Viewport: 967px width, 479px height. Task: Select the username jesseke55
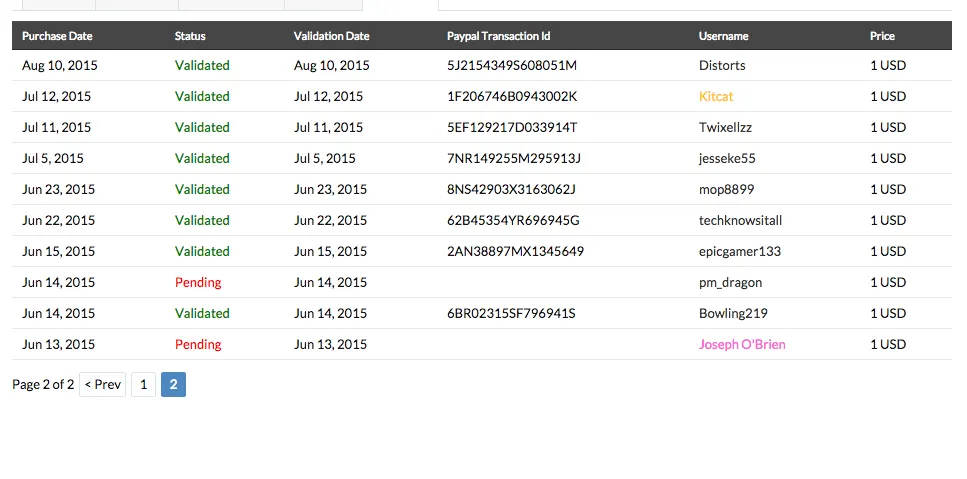point(727,158)
